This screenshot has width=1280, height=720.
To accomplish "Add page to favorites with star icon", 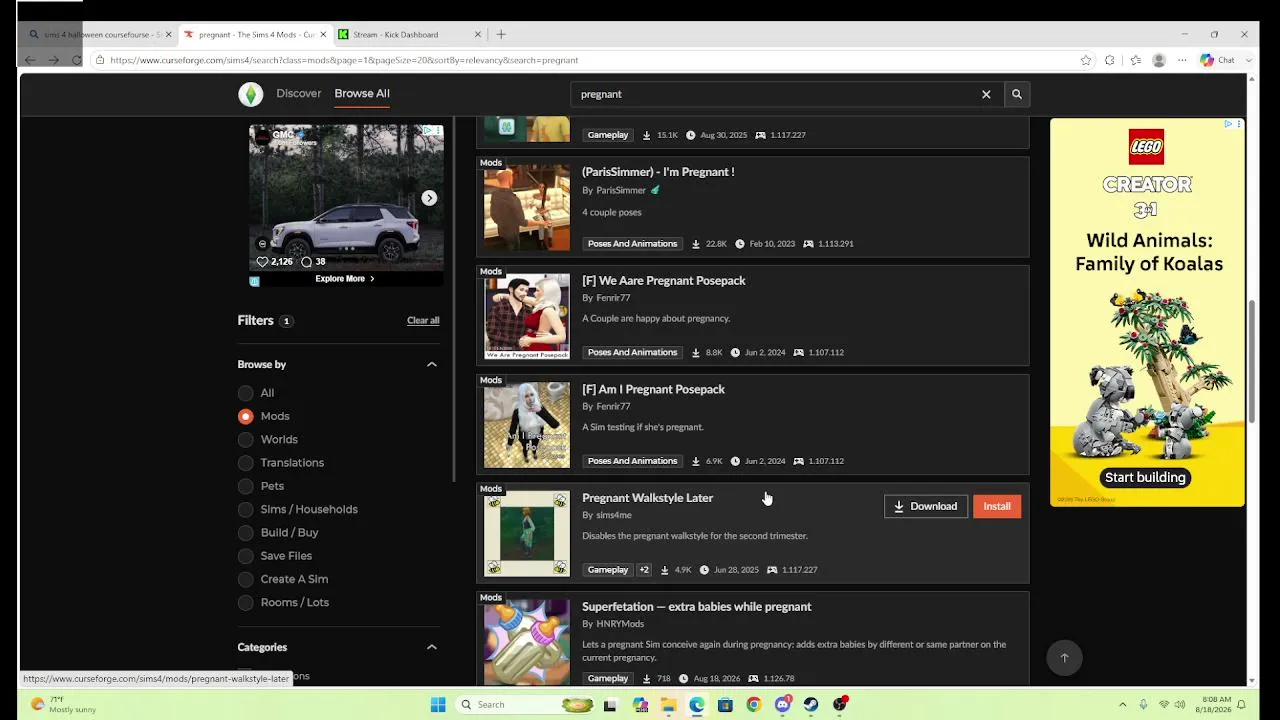I will pyautogui.click(x=1086, y=60).
